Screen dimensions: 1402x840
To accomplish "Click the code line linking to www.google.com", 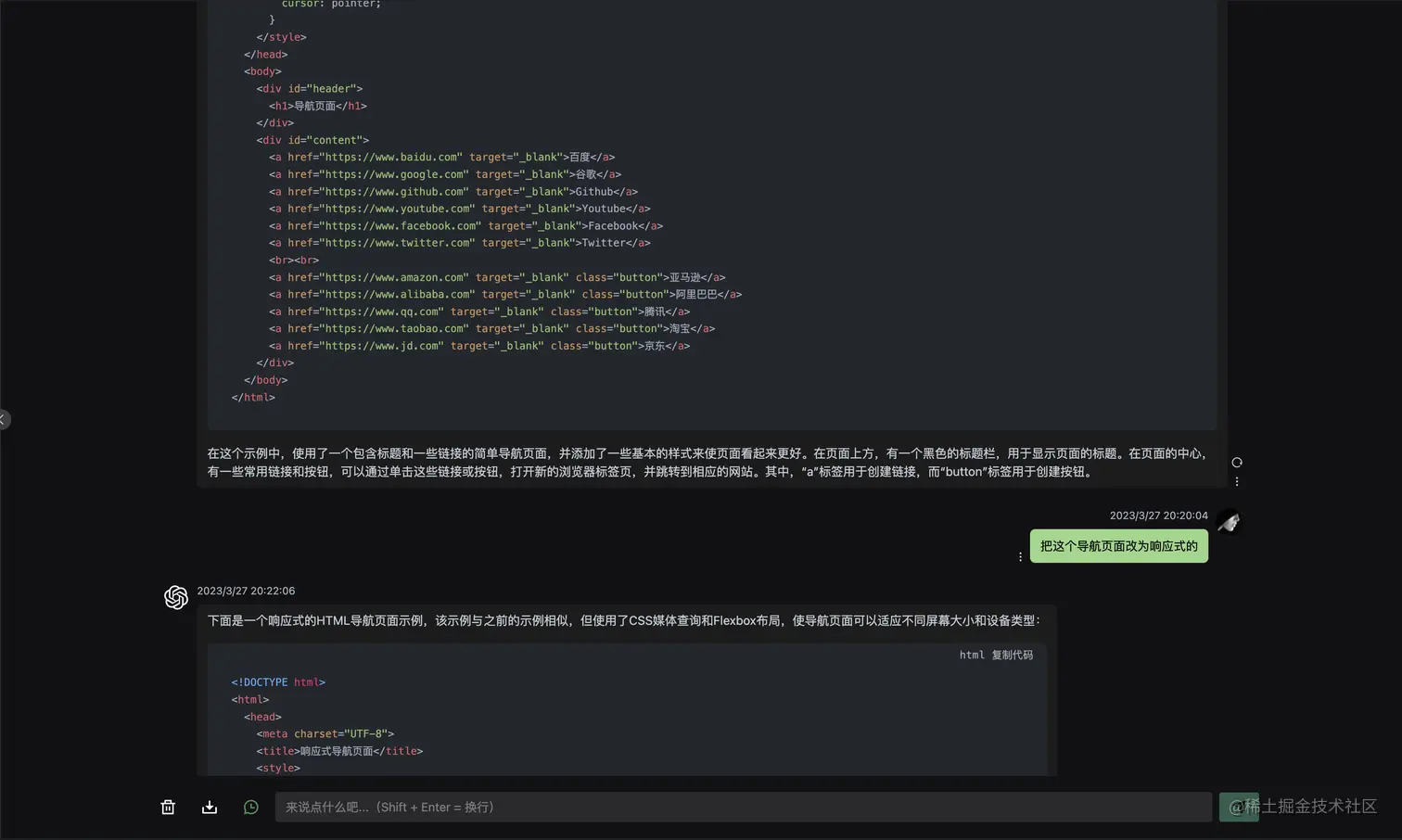I will pyautogui.click(x=445, y=174).
